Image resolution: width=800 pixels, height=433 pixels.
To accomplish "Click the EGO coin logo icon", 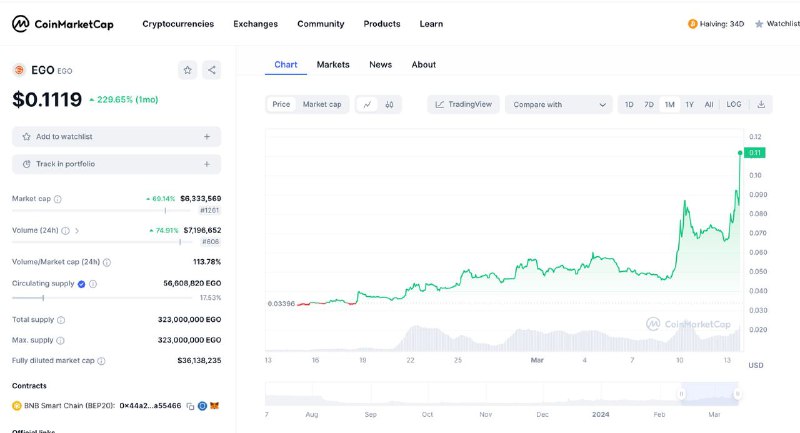I will tap(19, 70).
